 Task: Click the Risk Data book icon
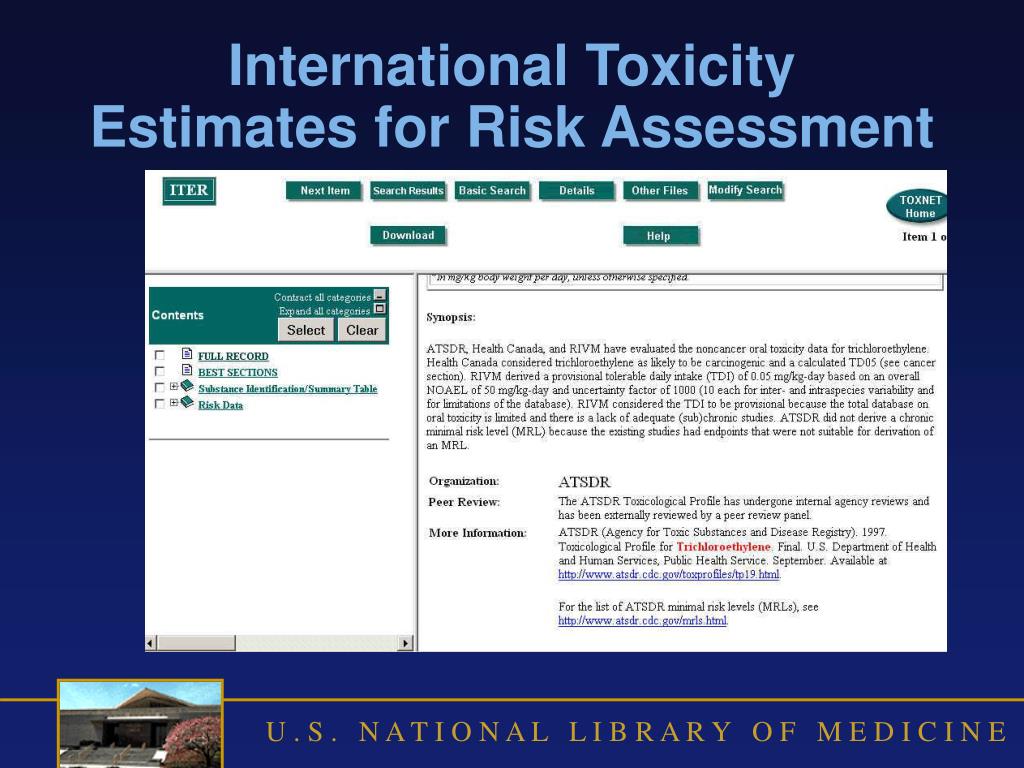click(x=187, y=402)
